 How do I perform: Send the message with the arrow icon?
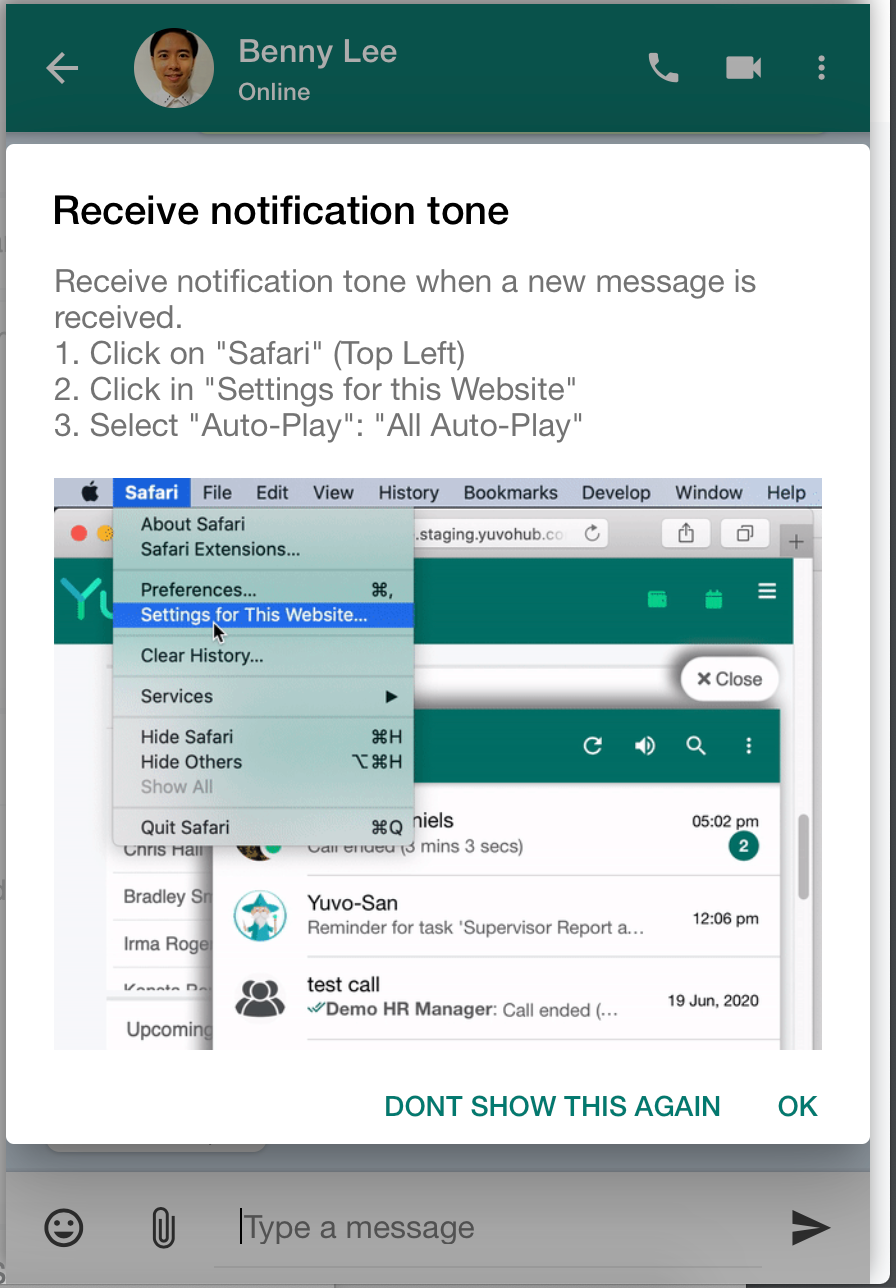tap(810, 1227)
